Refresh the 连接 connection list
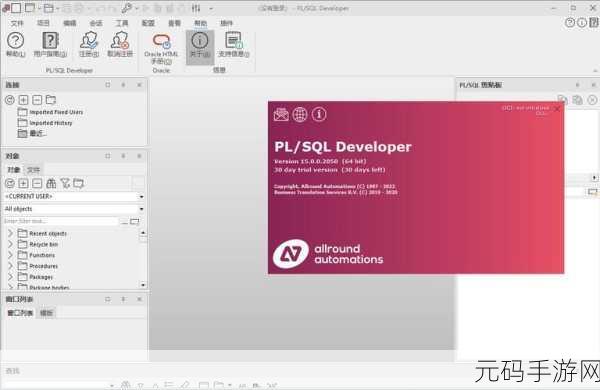 click(x=10, y=100)
